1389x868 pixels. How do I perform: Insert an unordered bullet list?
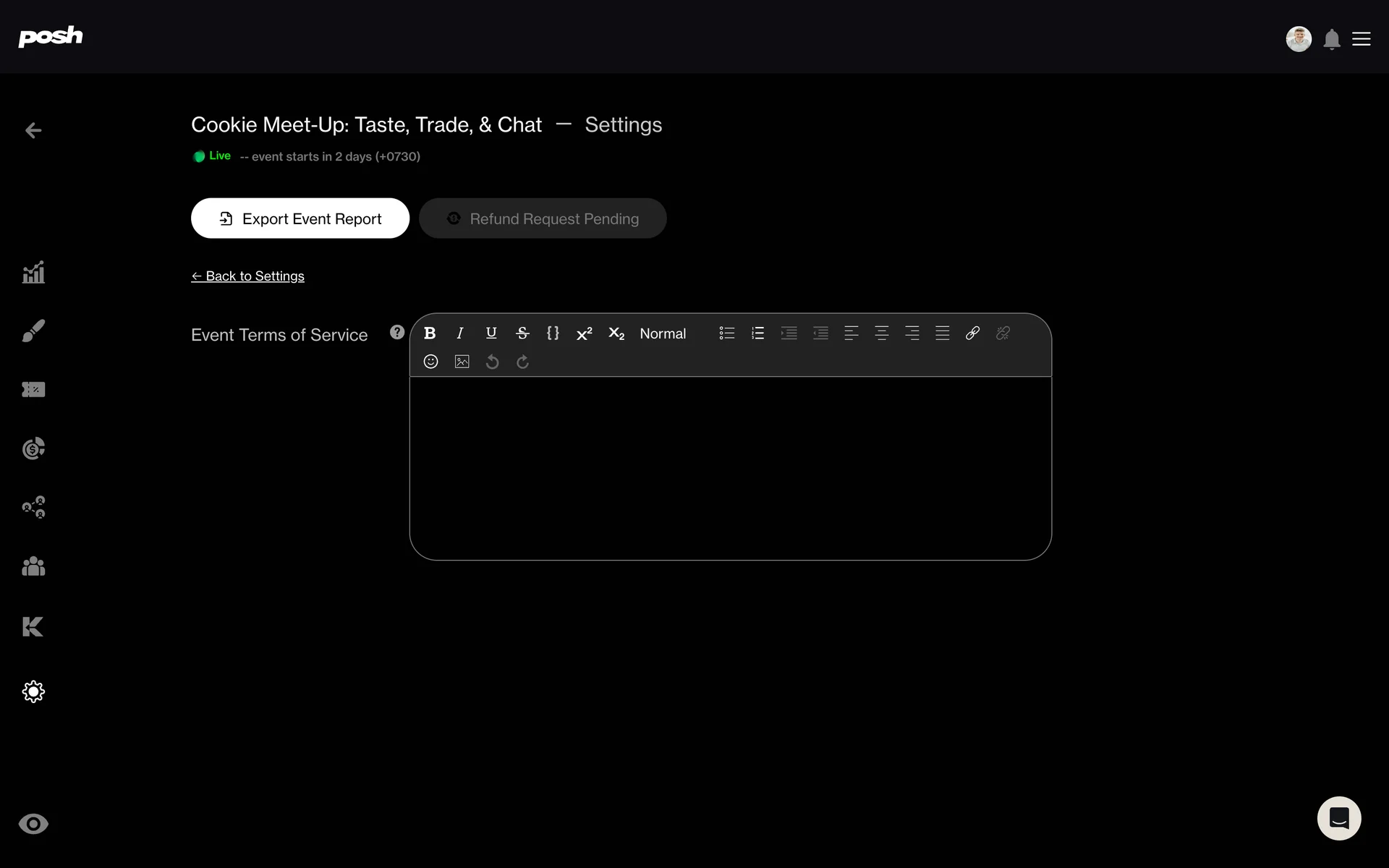pyautogui.click(x=727, y=333)
